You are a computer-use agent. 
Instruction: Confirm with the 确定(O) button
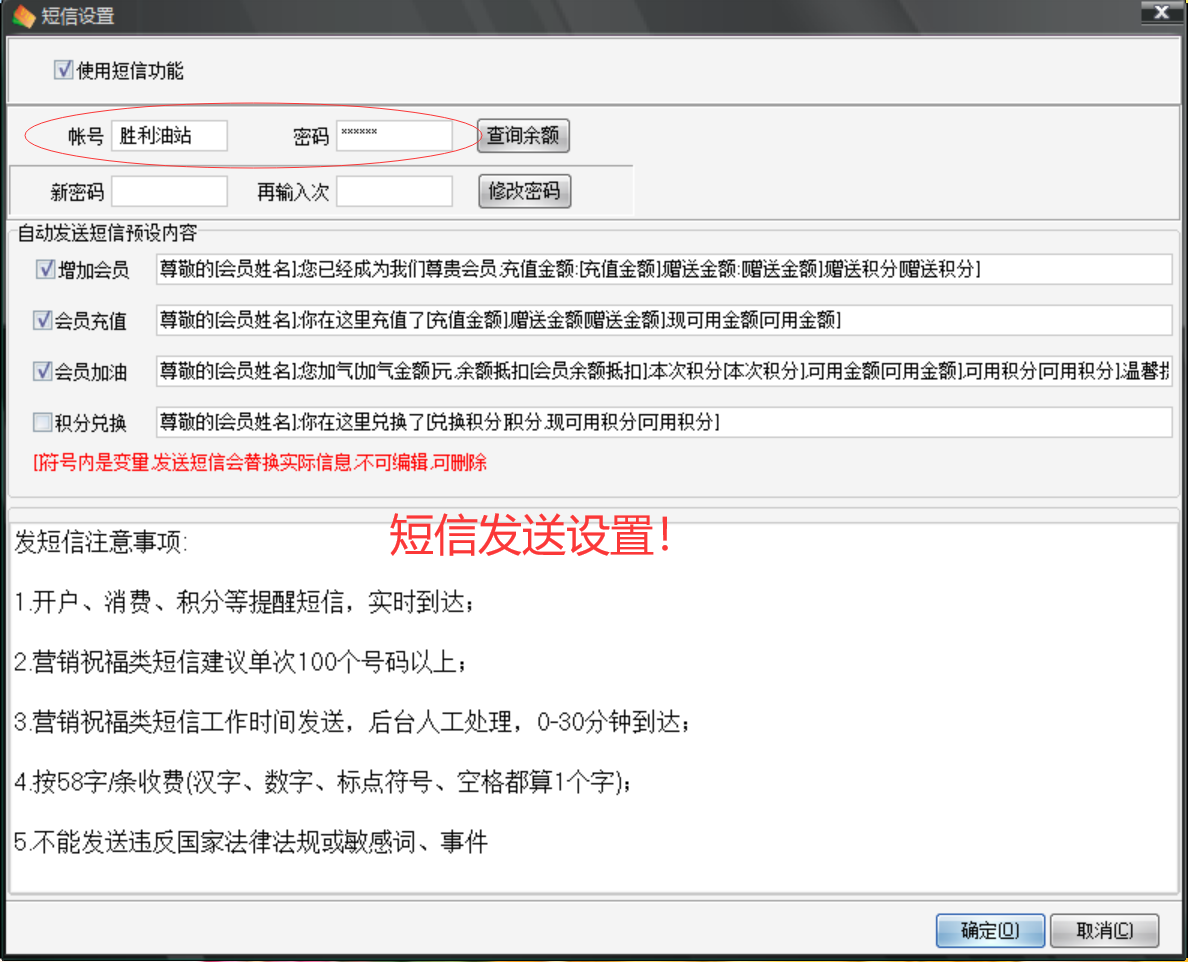click(990, 930)
